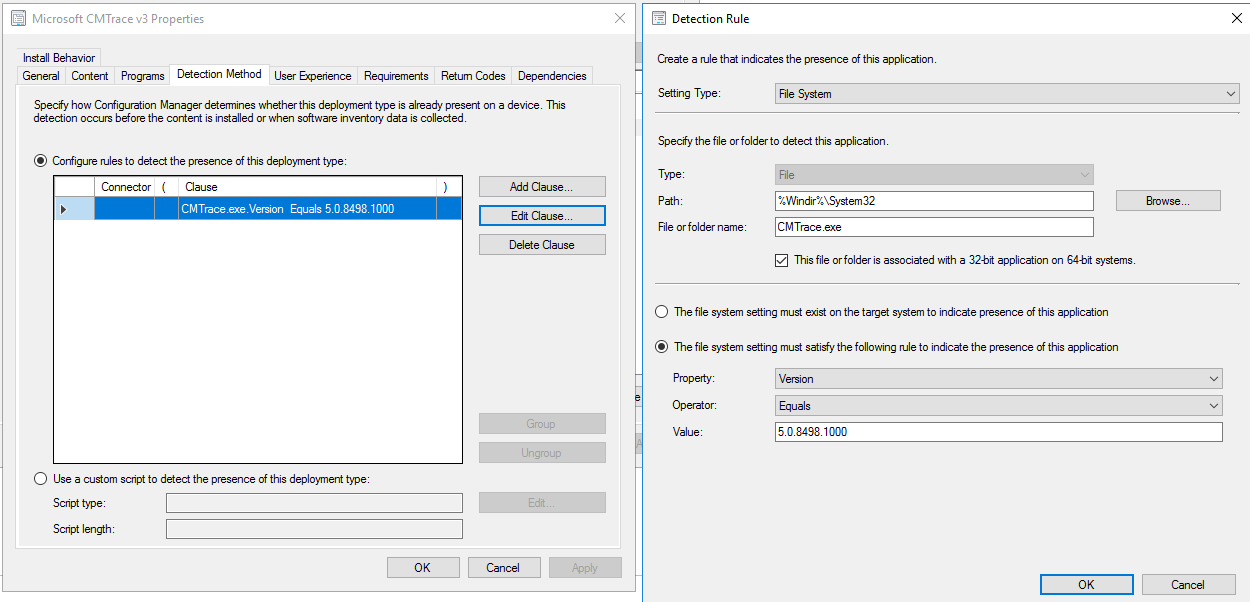
Task: Close the Microsoft CMTrace v3 Properties window
Action: (619, 19)
